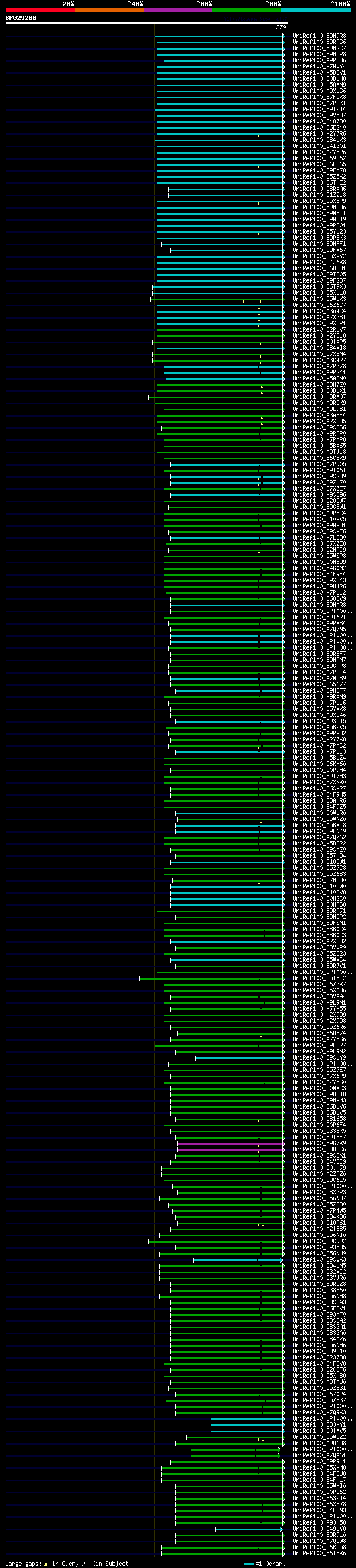Click the magenta alignment bar of UniRef100_B9G7K9
Image resolution: width=356 pixels, height=1568 pixels.
(231, 1144)
